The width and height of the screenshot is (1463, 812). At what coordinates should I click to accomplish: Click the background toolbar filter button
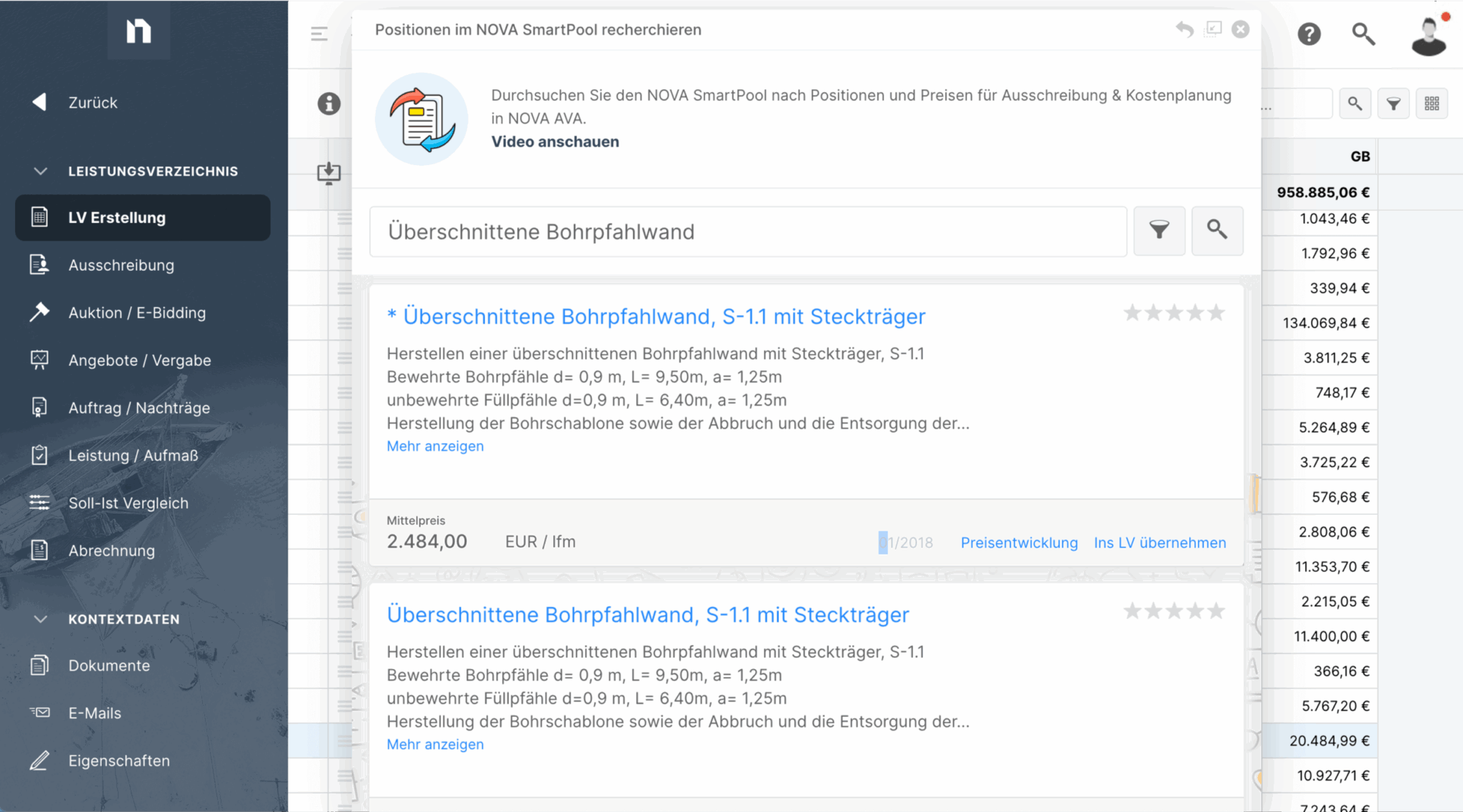(x=1393, y=104)
